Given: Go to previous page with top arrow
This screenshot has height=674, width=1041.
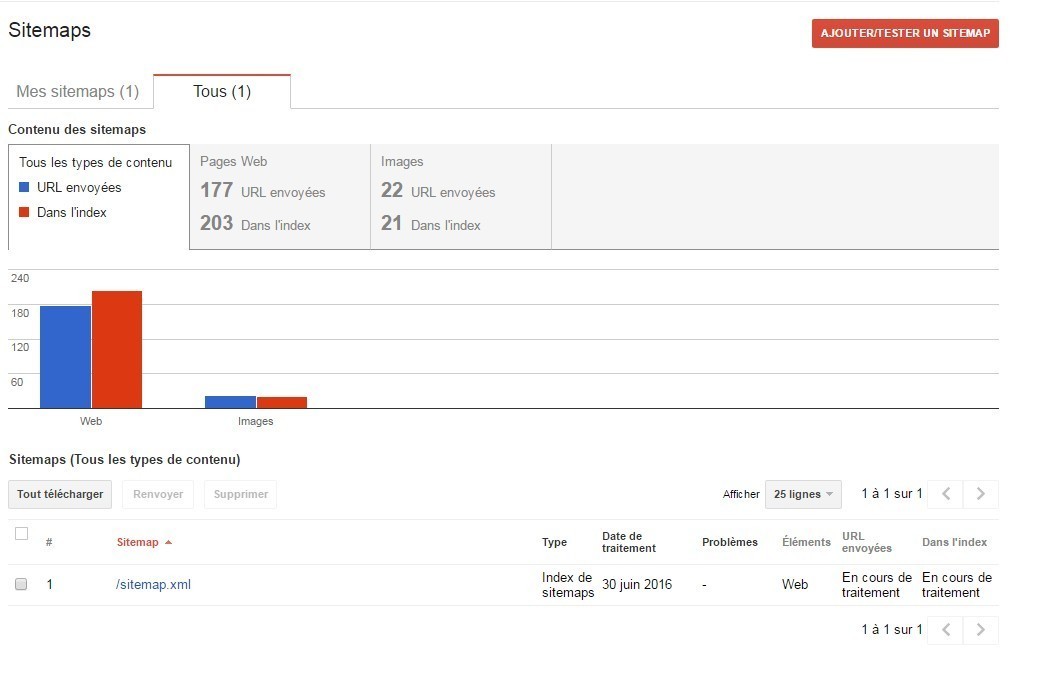Looking at the screenshot, I should click(945, 494).
